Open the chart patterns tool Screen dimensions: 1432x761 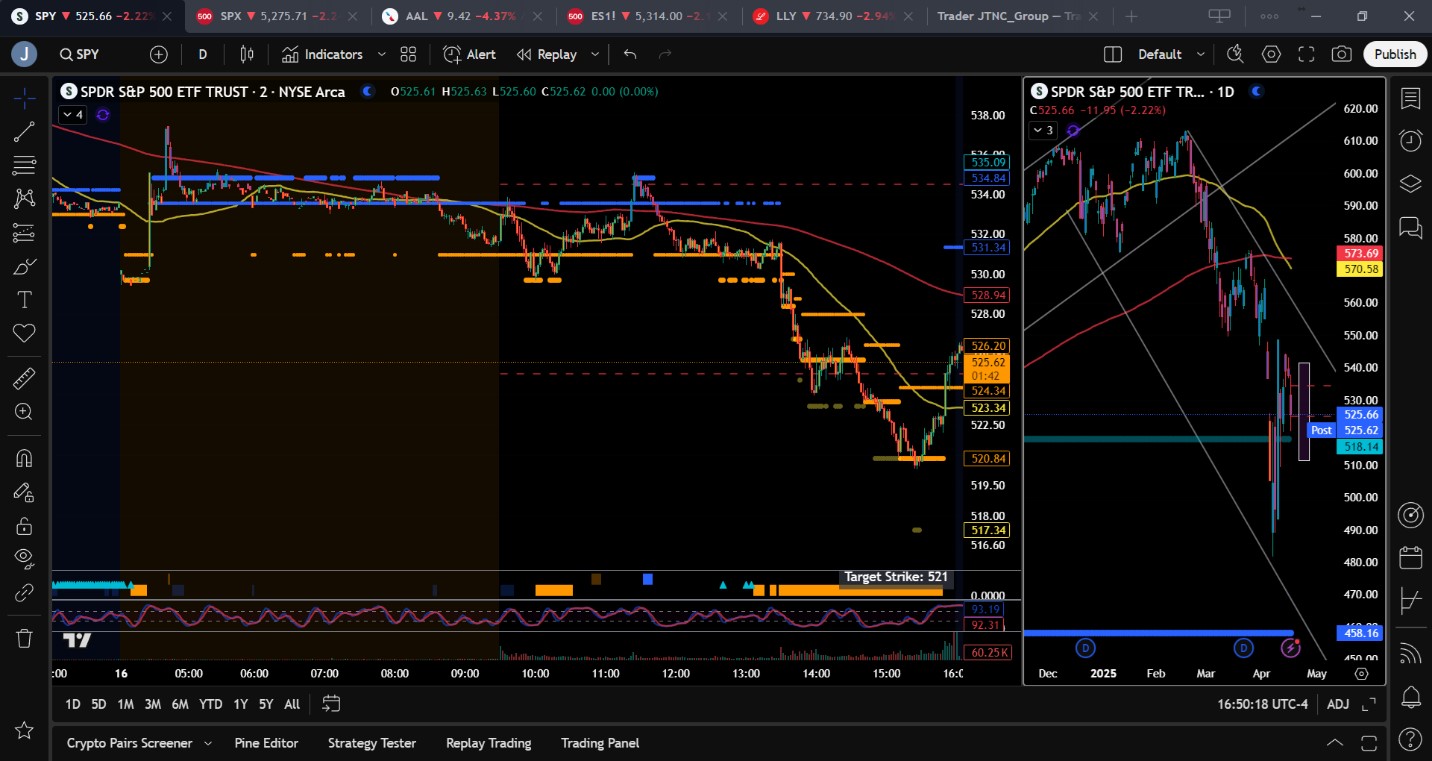pyautogui.click(x=25, y=199)
